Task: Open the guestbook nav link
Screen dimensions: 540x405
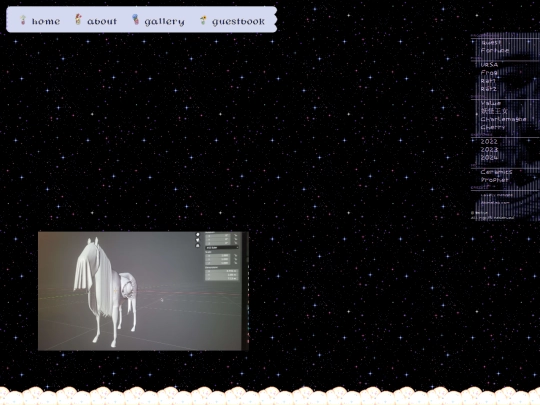Action: click(238, 22)
